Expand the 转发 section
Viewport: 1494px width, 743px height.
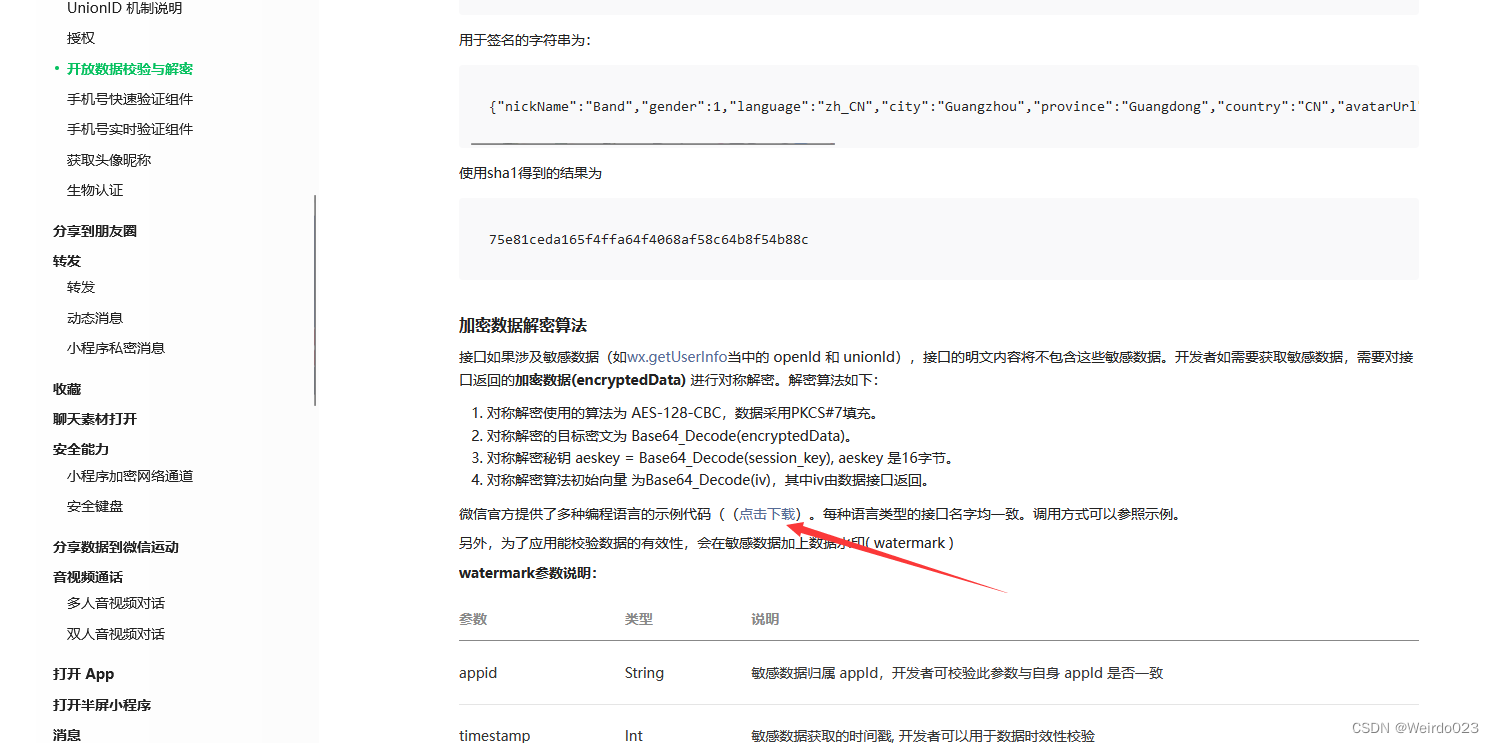click(66, 260)
